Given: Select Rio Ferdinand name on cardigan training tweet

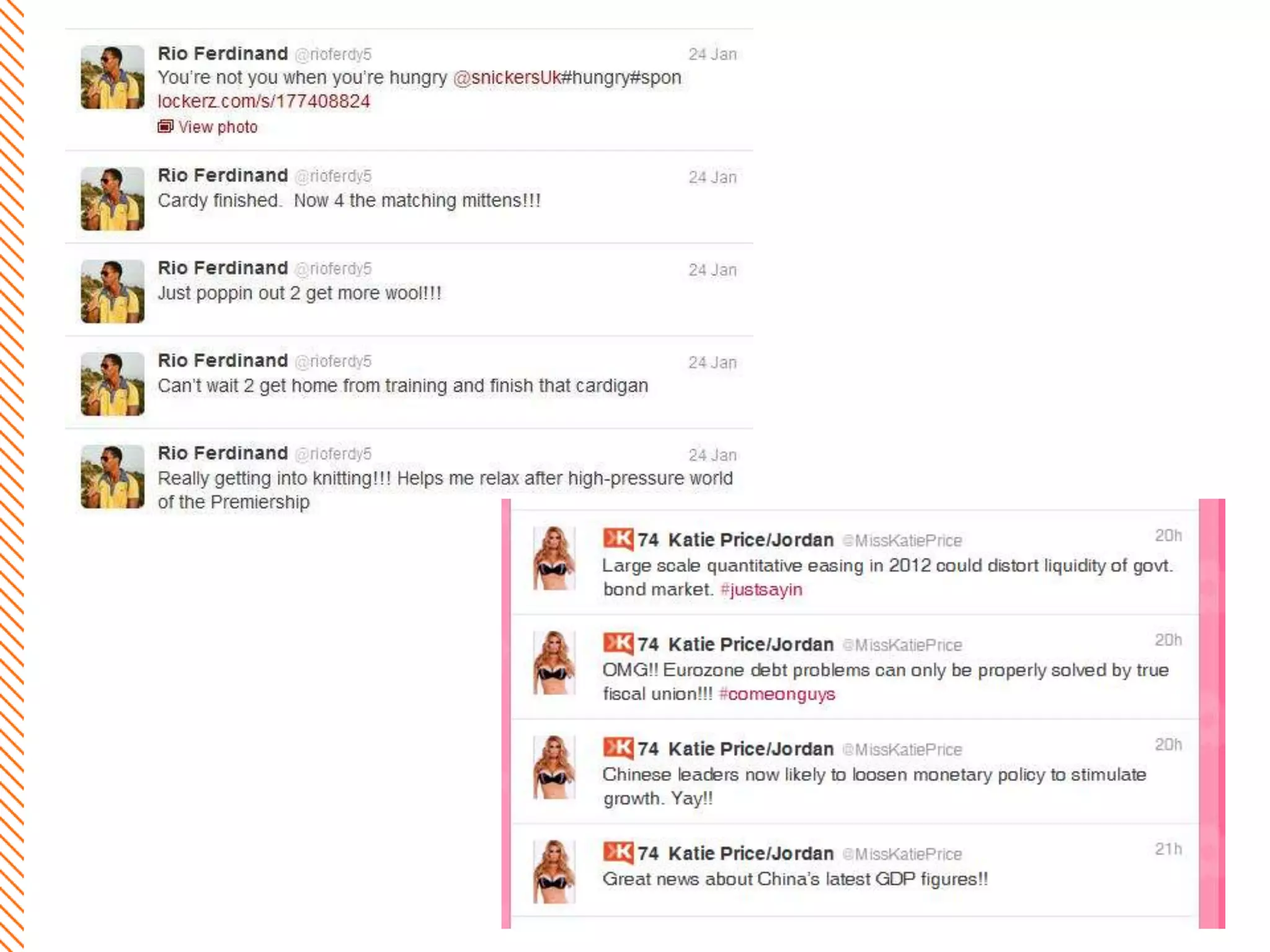Looking at the screenshot, I should (223, 361).
